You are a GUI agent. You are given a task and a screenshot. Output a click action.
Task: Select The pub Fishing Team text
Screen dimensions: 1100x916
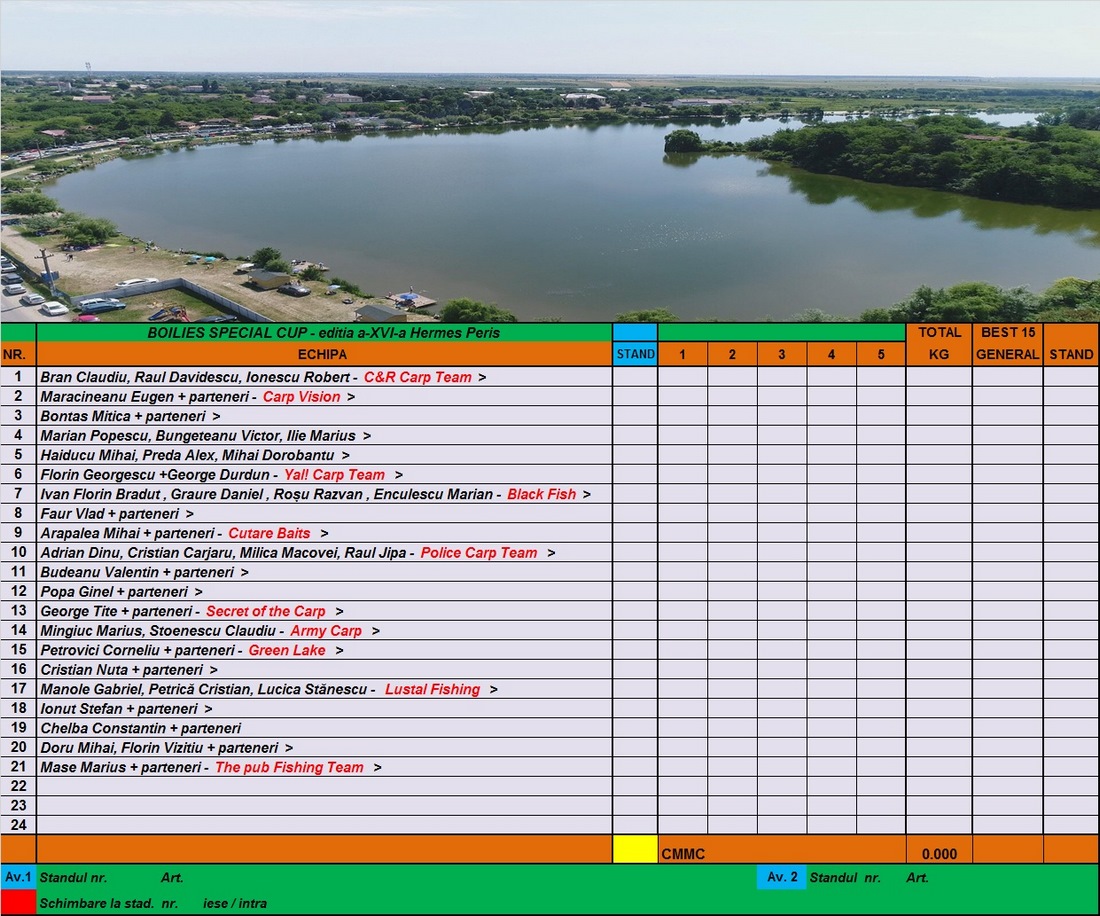(289, 767)
